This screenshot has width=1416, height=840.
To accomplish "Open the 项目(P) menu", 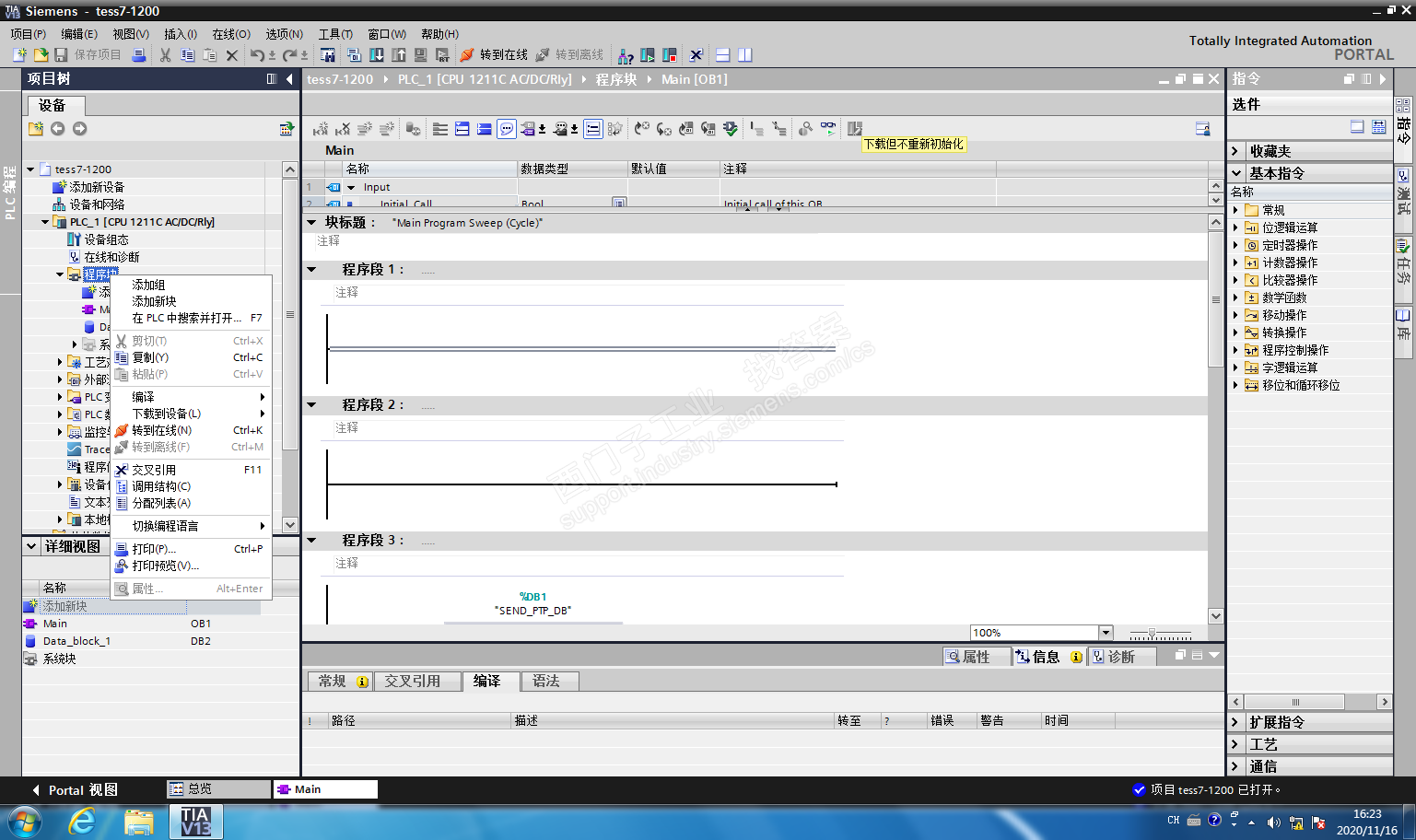I will 29,34.
